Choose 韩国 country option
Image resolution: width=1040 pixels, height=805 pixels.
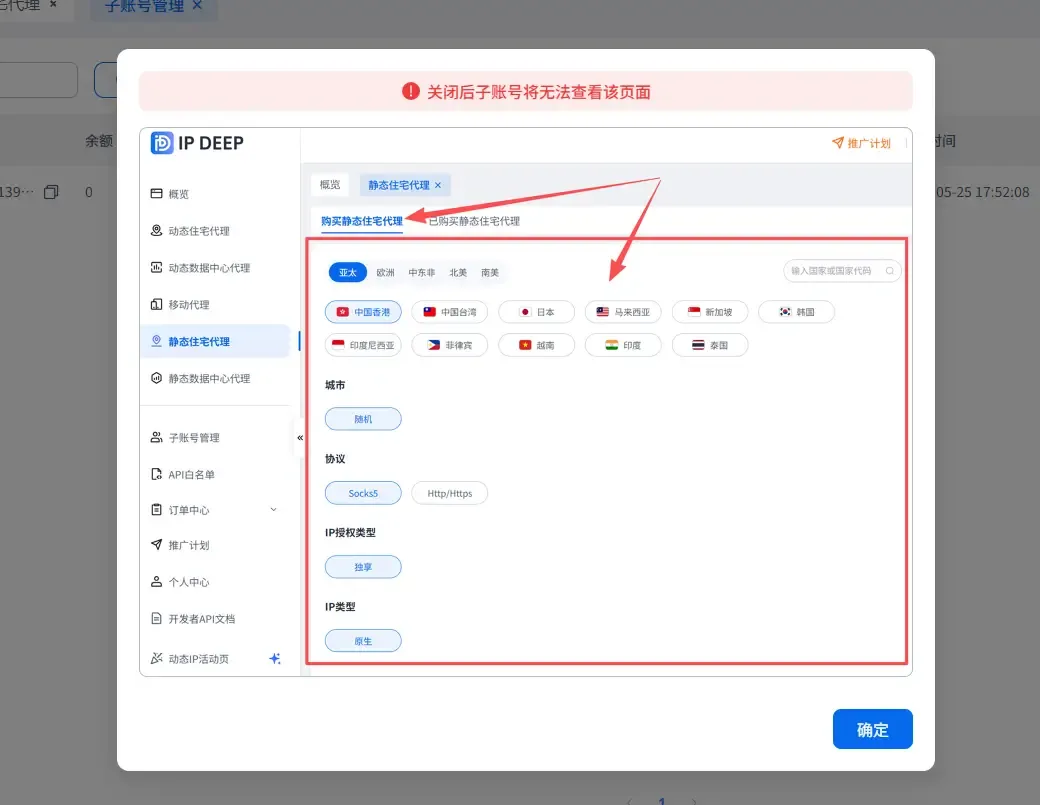coord(797,312)
